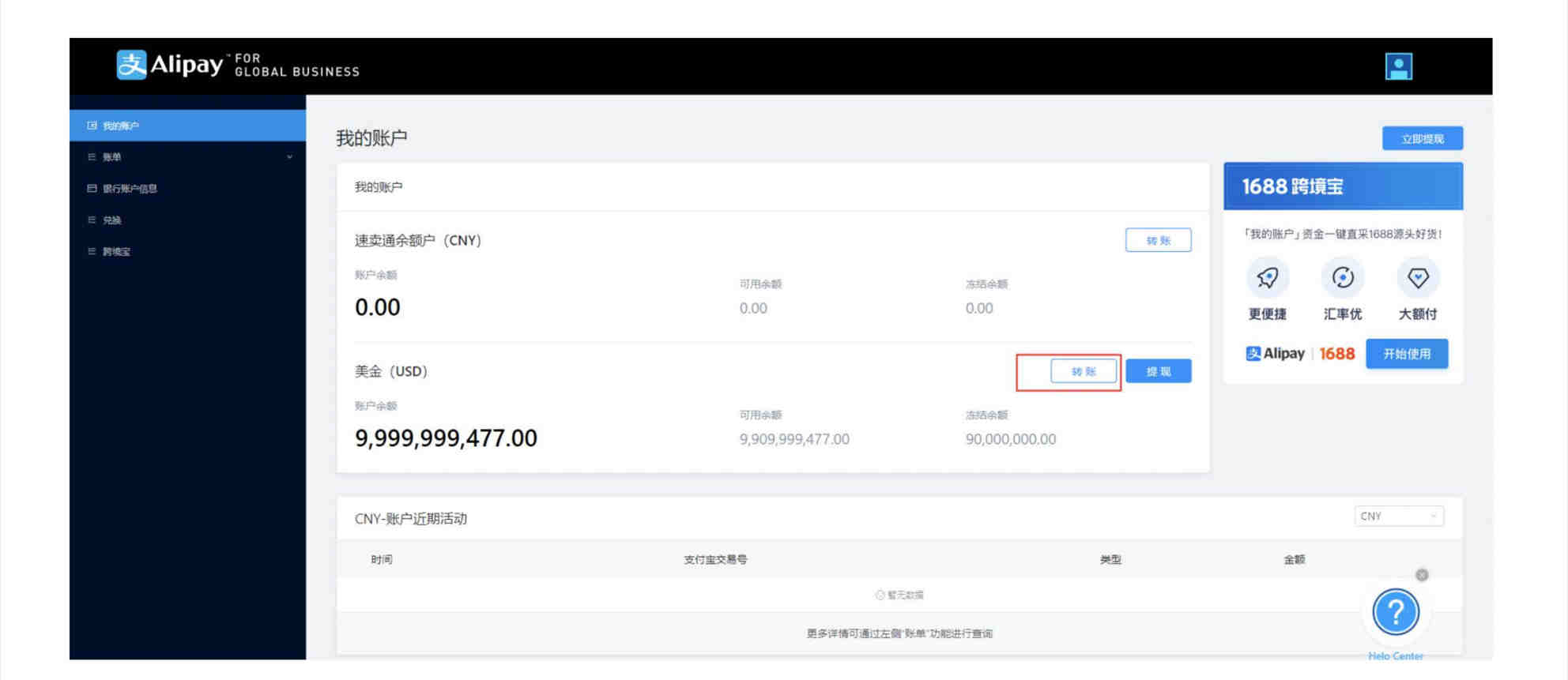Image resolution: width=1568 pixels, height=680 pixels.
Task: Click the 1688 跨境宝 banner
Action: point(1343,186)
